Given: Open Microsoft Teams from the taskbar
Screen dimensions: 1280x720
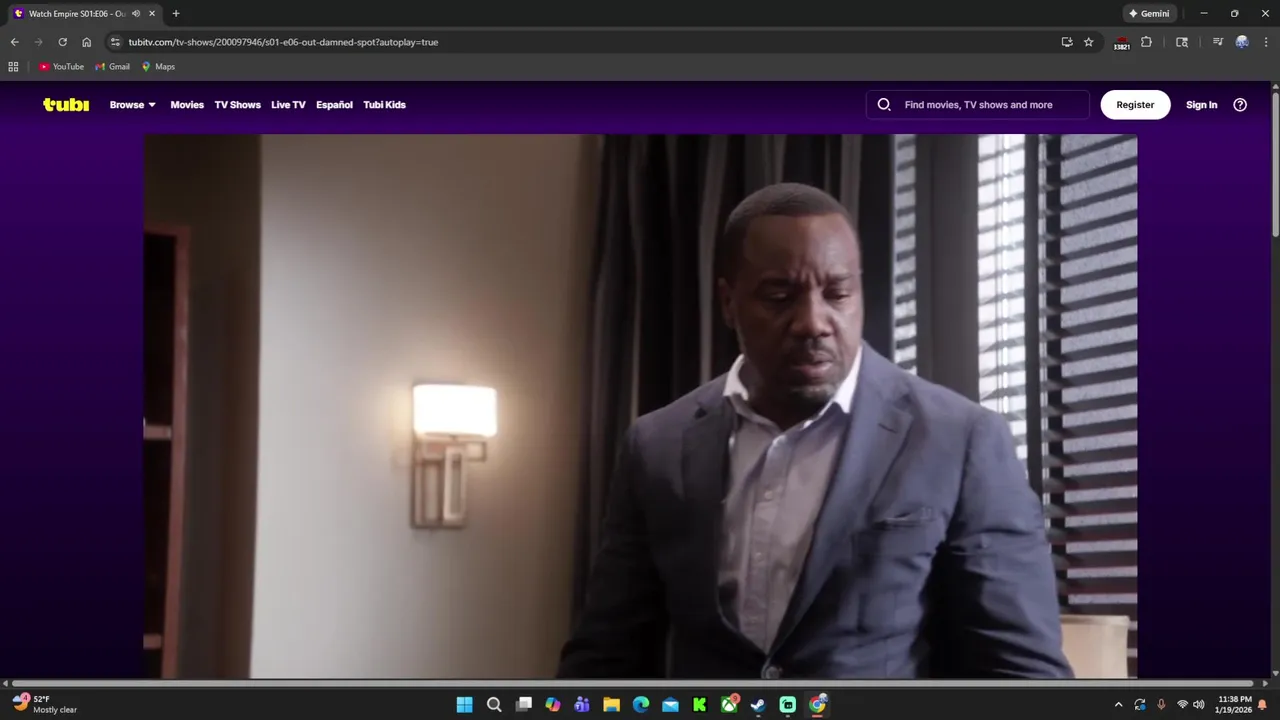Looking at the screenshot, I should tap(582, 705).
